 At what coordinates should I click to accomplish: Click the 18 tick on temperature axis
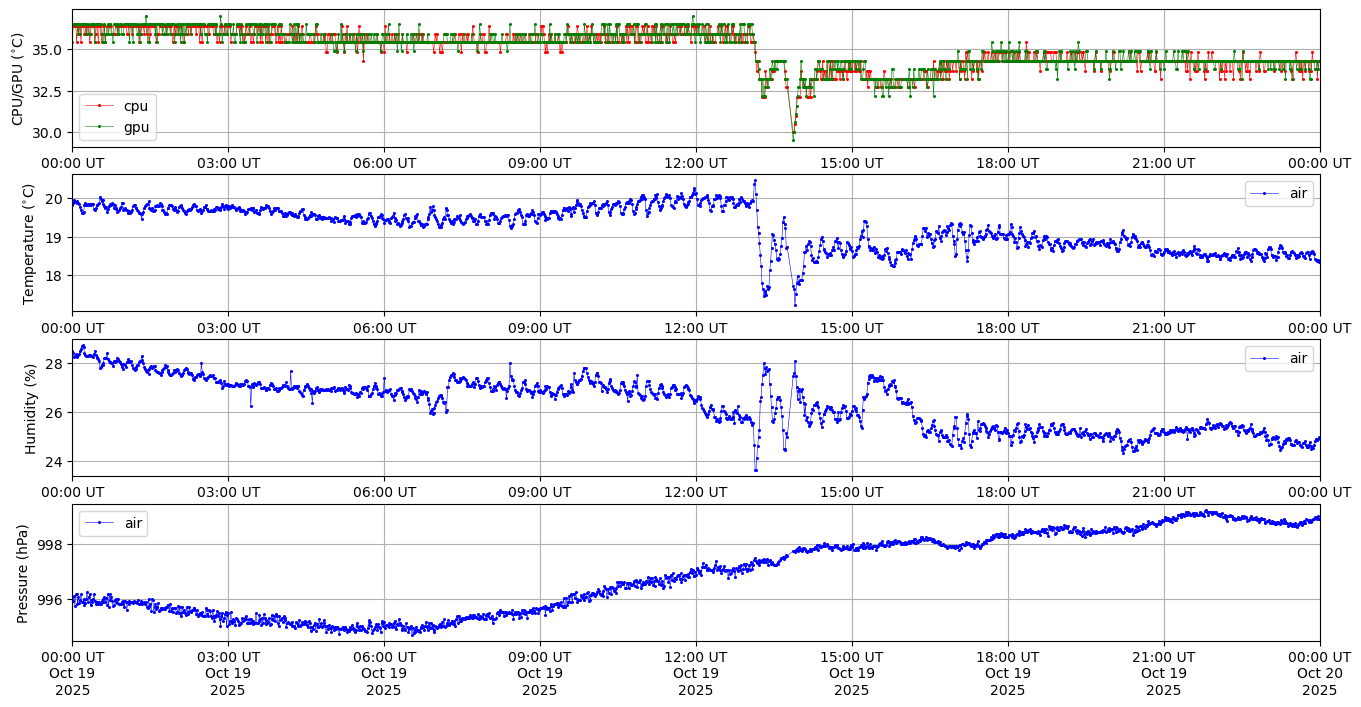(x=57, y=276)
